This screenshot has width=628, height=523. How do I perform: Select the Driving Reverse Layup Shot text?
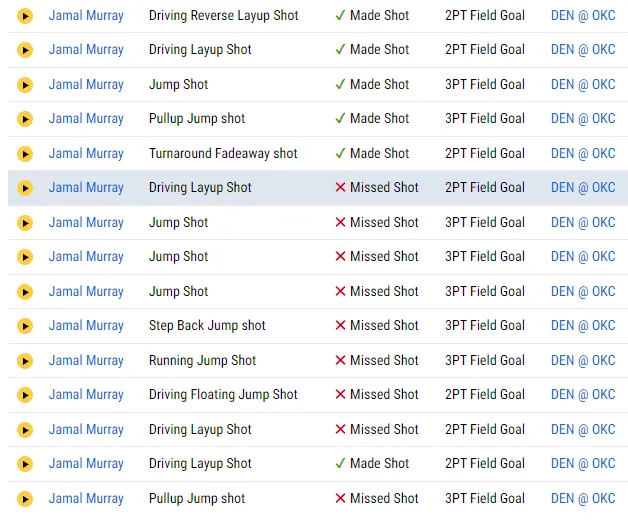pos(223,15)
